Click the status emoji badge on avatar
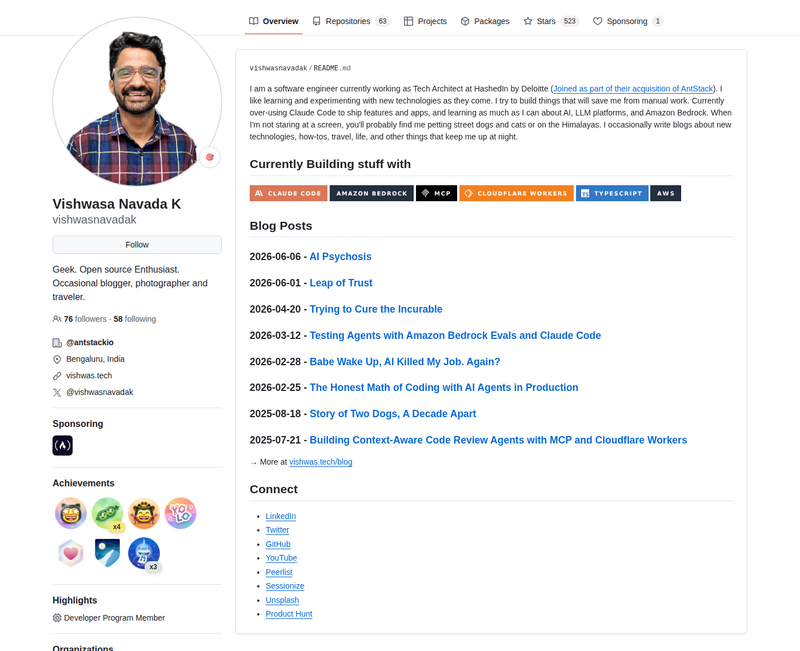This screenshot has height=651, width=800. point(210,157)
